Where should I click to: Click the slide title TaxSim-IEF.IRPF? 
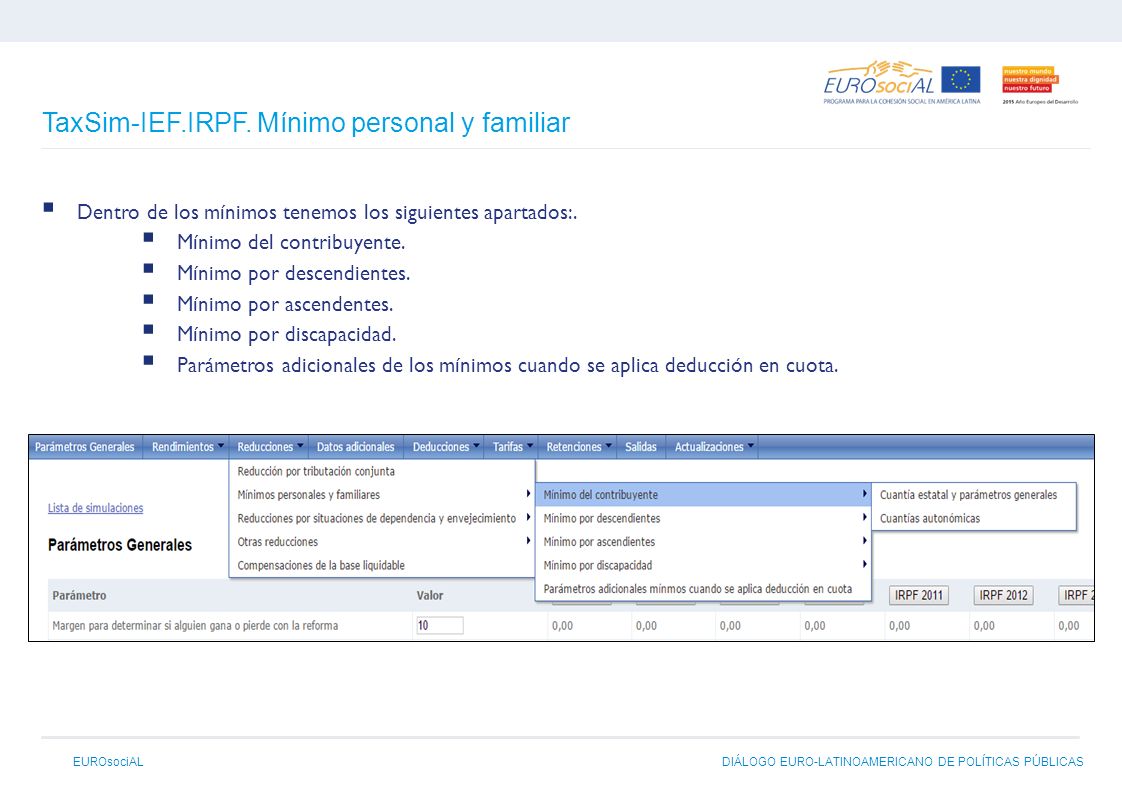click(306, 122)
